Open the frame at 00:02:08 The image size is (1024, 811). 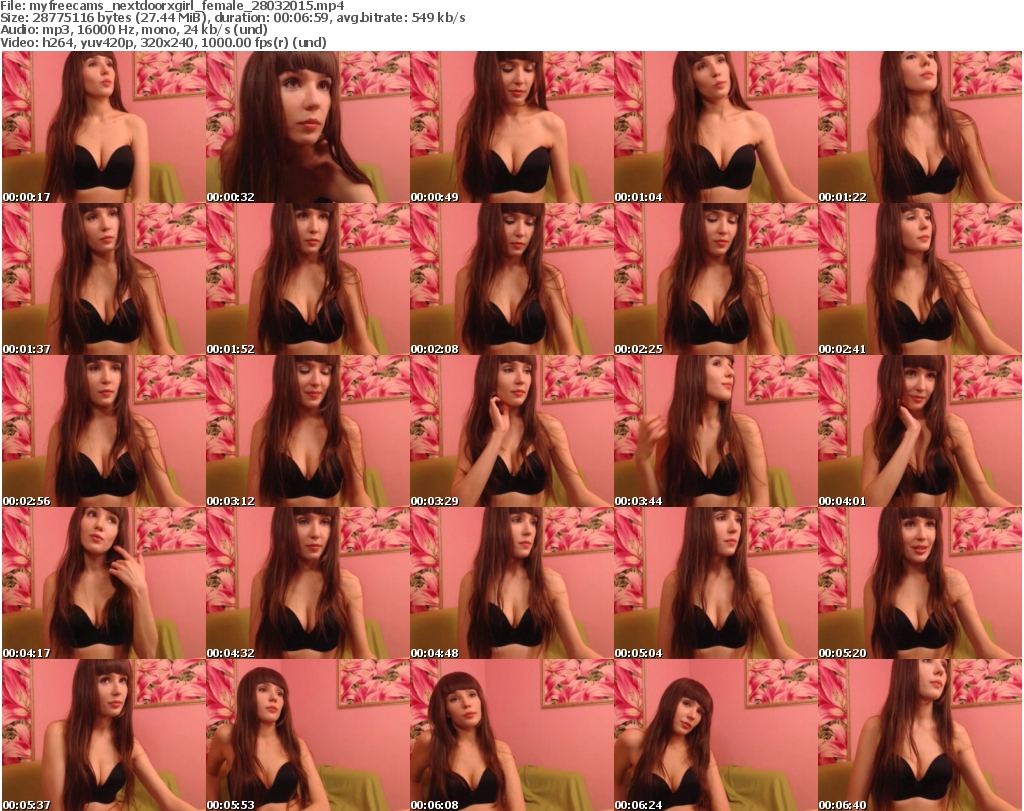[x=511, y=279]
